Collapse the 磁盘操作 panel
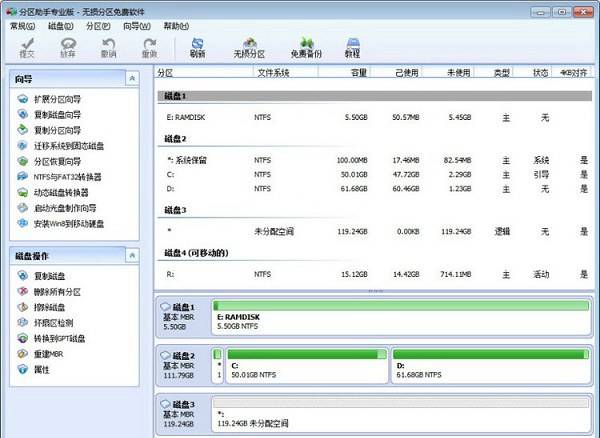Screen dimensions: 600x438 (132, 254)
